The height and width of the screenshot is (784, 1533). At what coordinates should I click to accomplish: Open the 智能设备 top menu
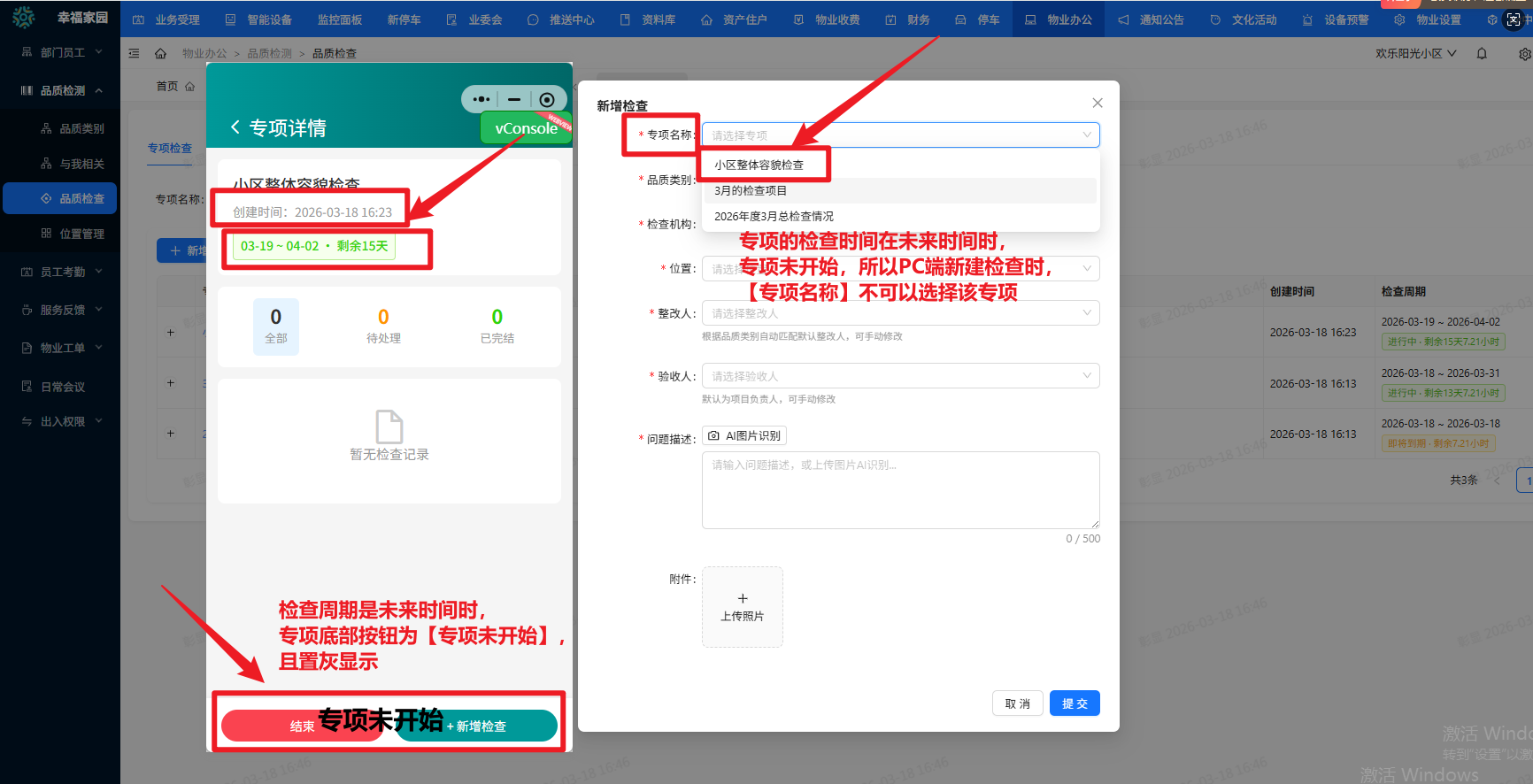pos(259,19)
